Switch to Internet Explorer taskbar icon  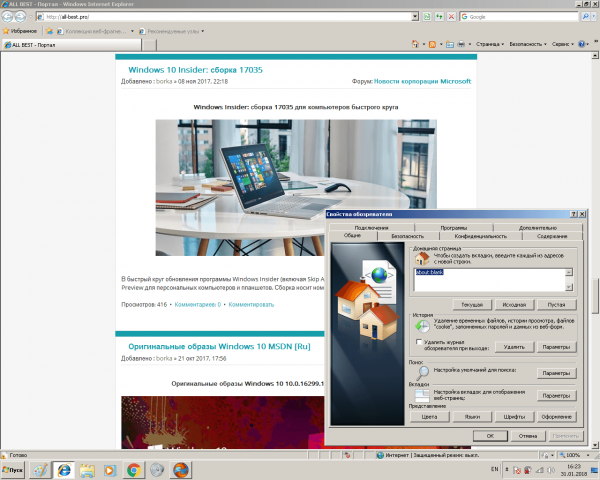[x=64, y=470]
